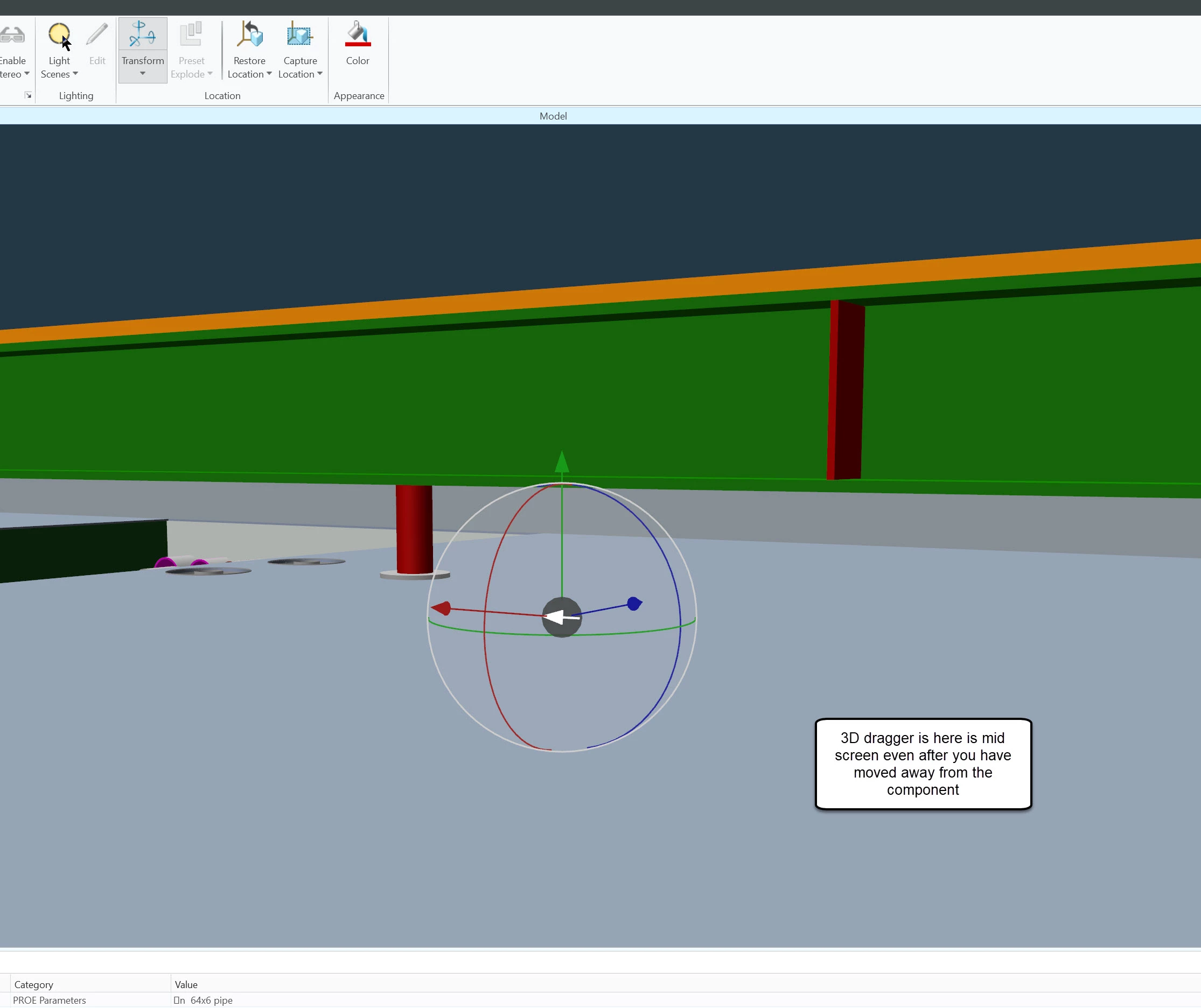Click the blue dragger axis handle
The width and height of the screenshot is (1201, 1008).
tap(634, 604)
